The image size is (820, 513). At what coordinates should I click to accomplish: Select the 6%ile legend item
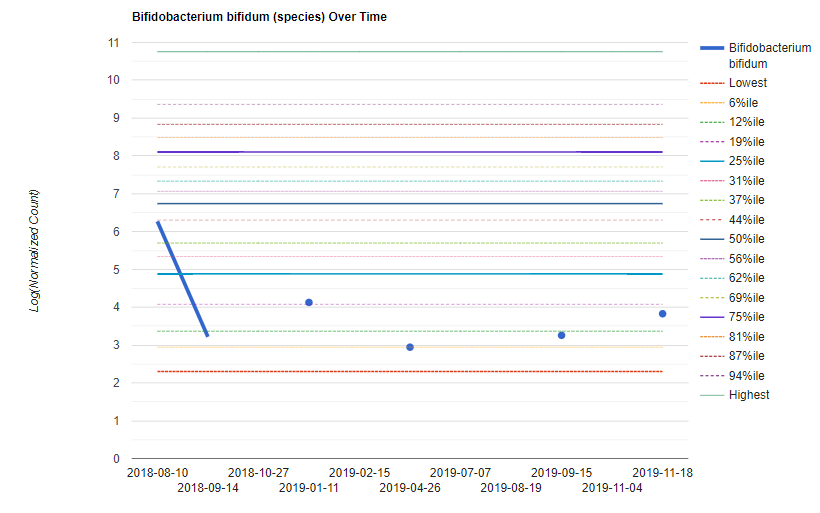click(x=746, y=102)
